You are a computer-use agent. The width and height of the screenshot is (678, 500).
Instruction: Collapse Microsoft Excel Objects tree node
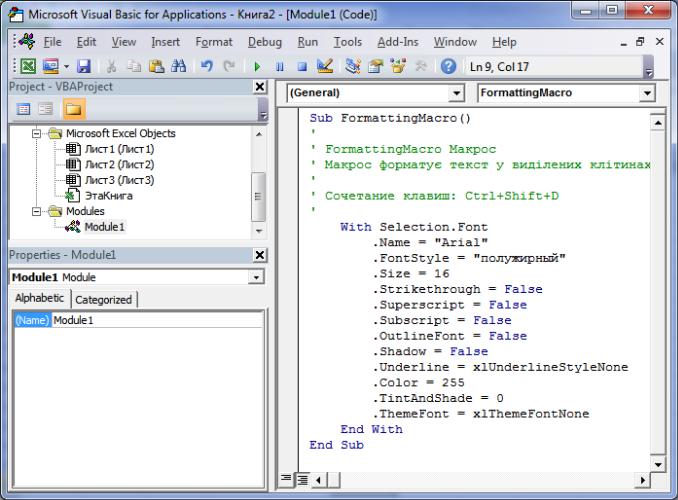(37, 134)
